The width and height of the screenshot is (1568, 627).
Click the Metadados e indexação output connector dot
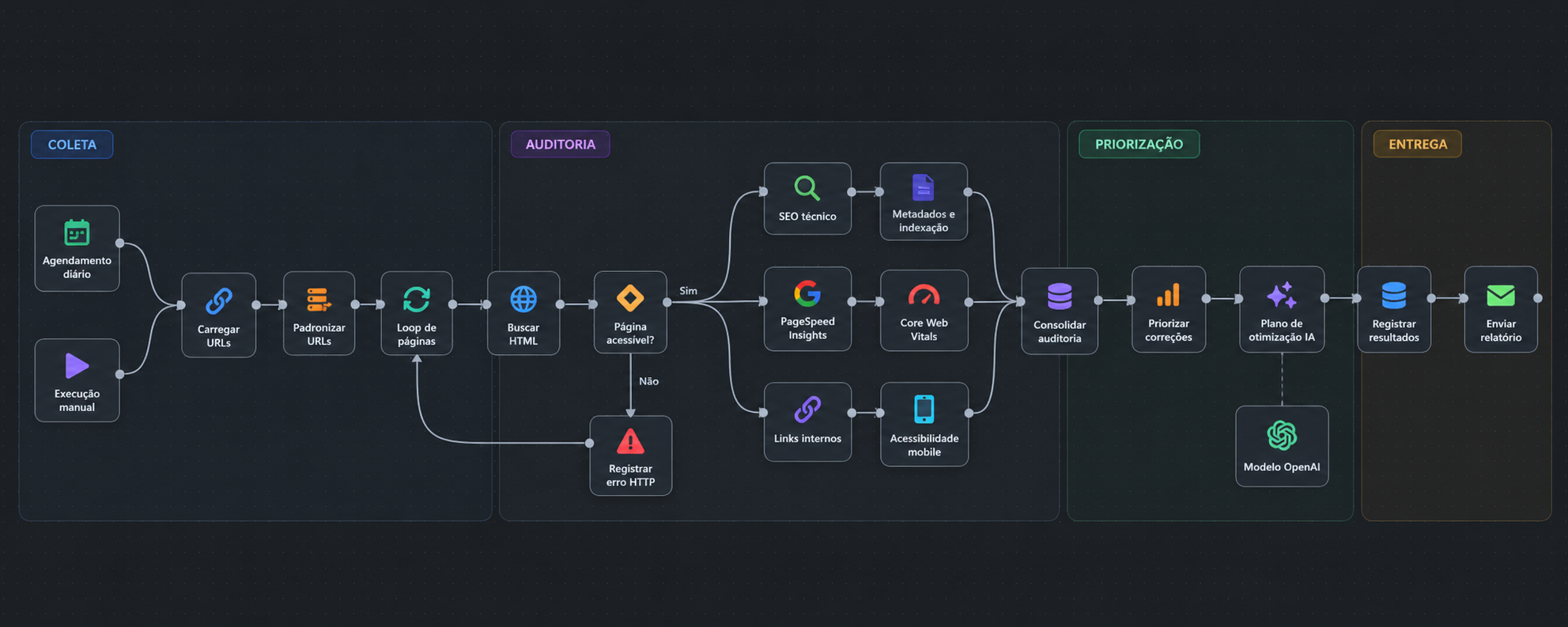[968, 192]
